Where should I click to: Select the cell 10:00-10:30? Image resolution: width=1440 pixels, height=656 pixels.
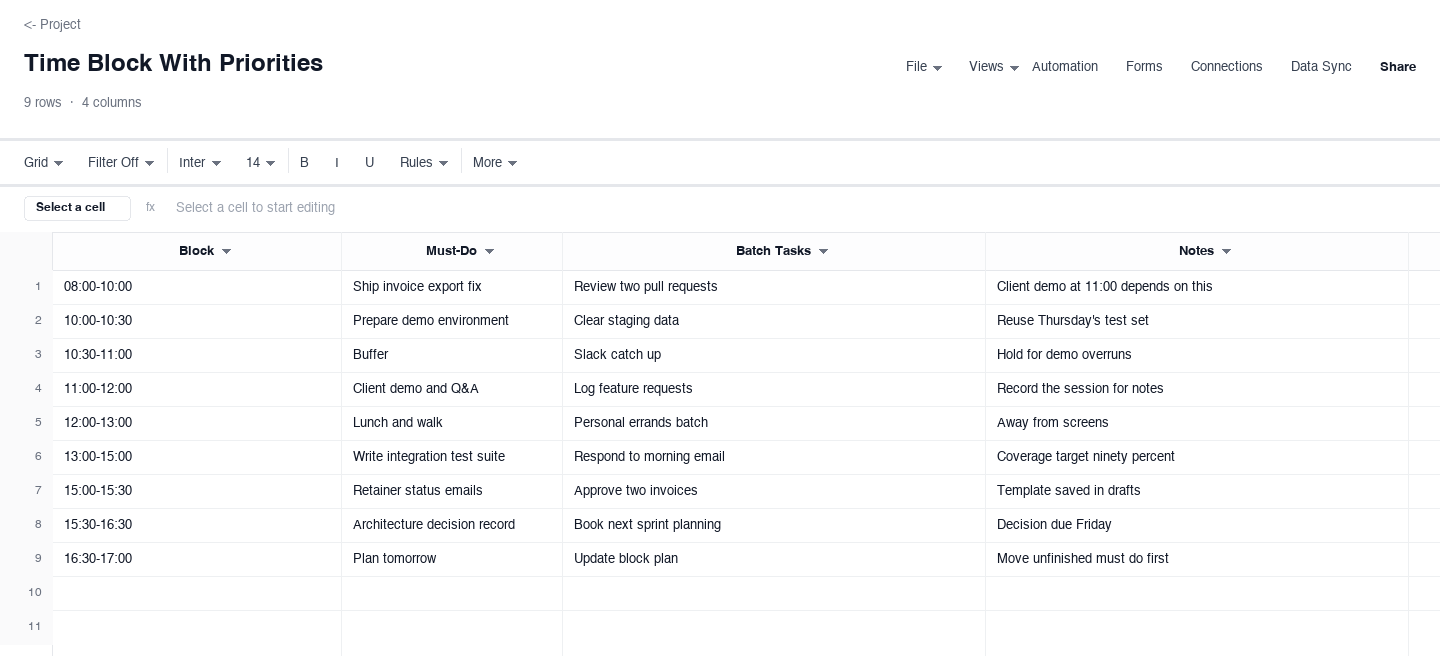197,321
